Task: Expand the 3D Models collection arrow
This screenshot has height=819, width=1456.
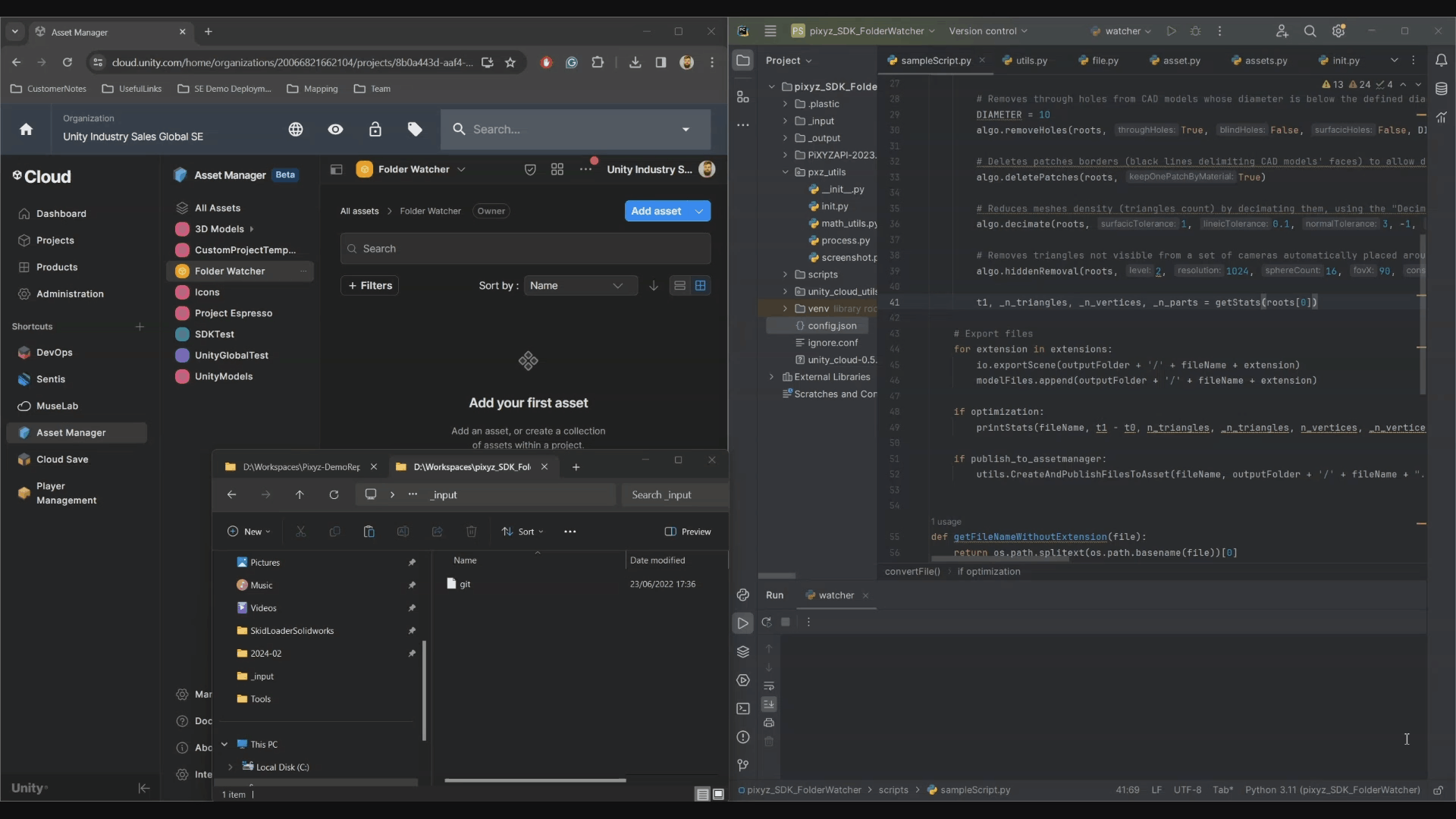Action: coord(252,229)
